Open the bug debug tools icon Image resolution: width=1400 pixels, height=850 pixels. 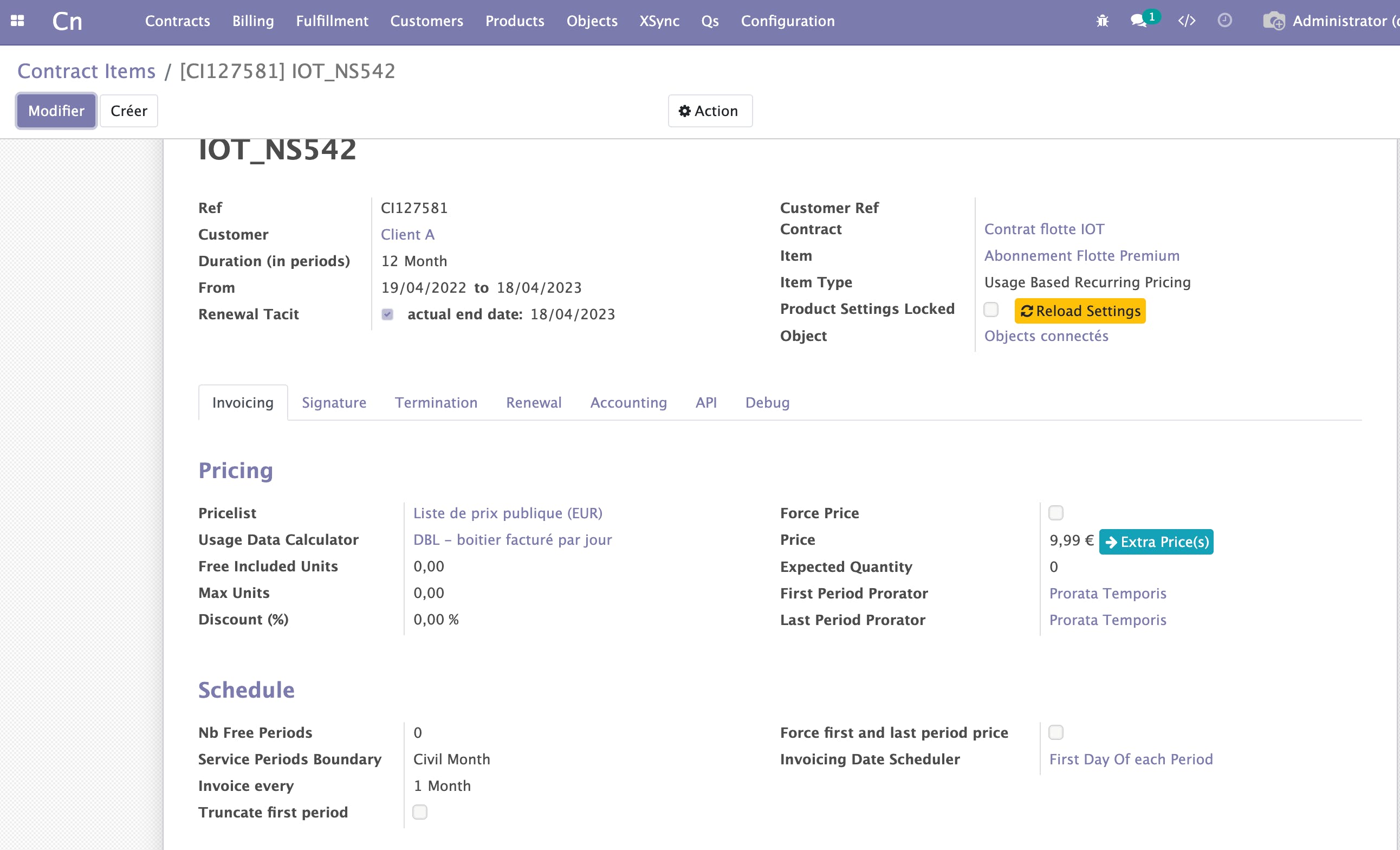(1102, 21)
